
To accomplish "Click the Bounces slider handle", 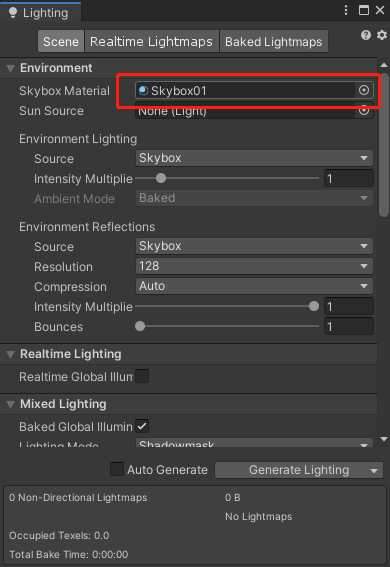I will 140,326.
